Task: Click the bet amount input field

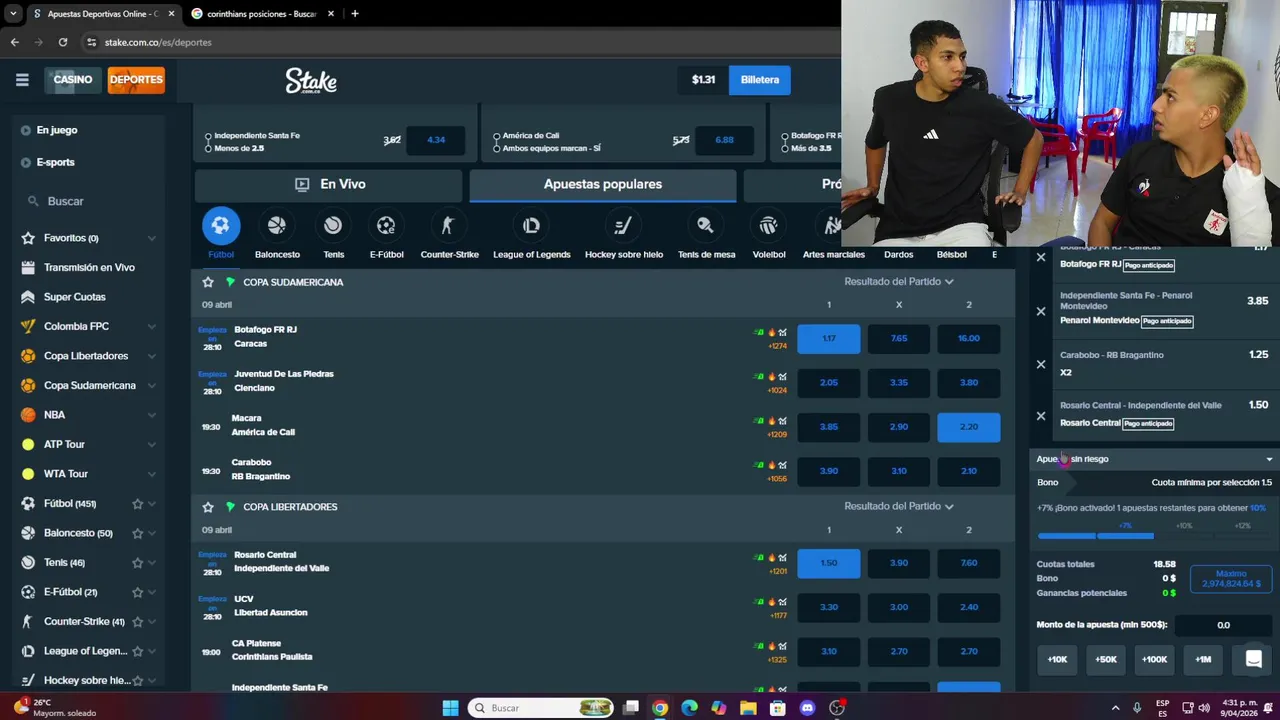Action: tap(1223, 625)
